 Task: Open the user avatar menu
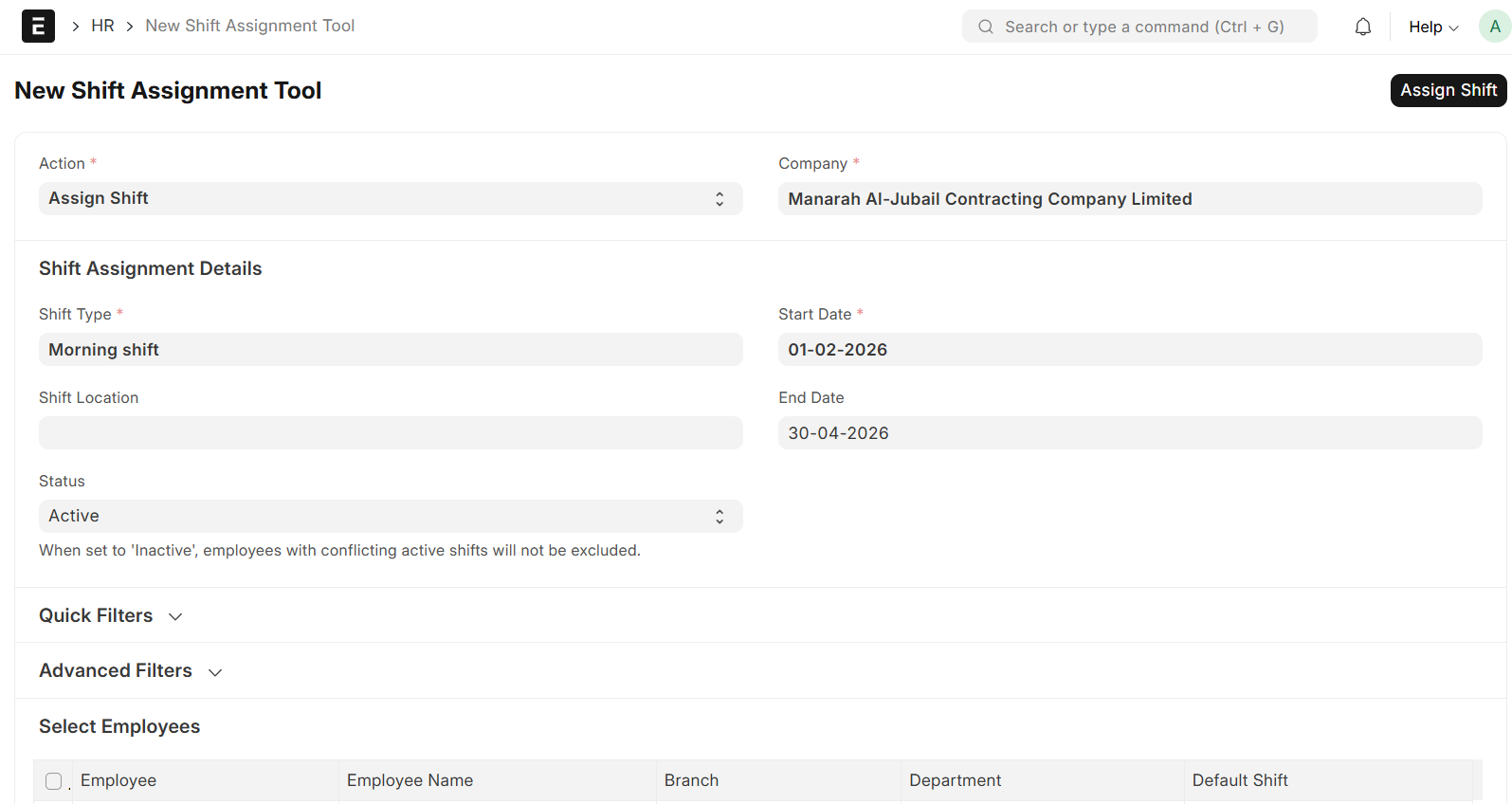(x=1494, y=27)
